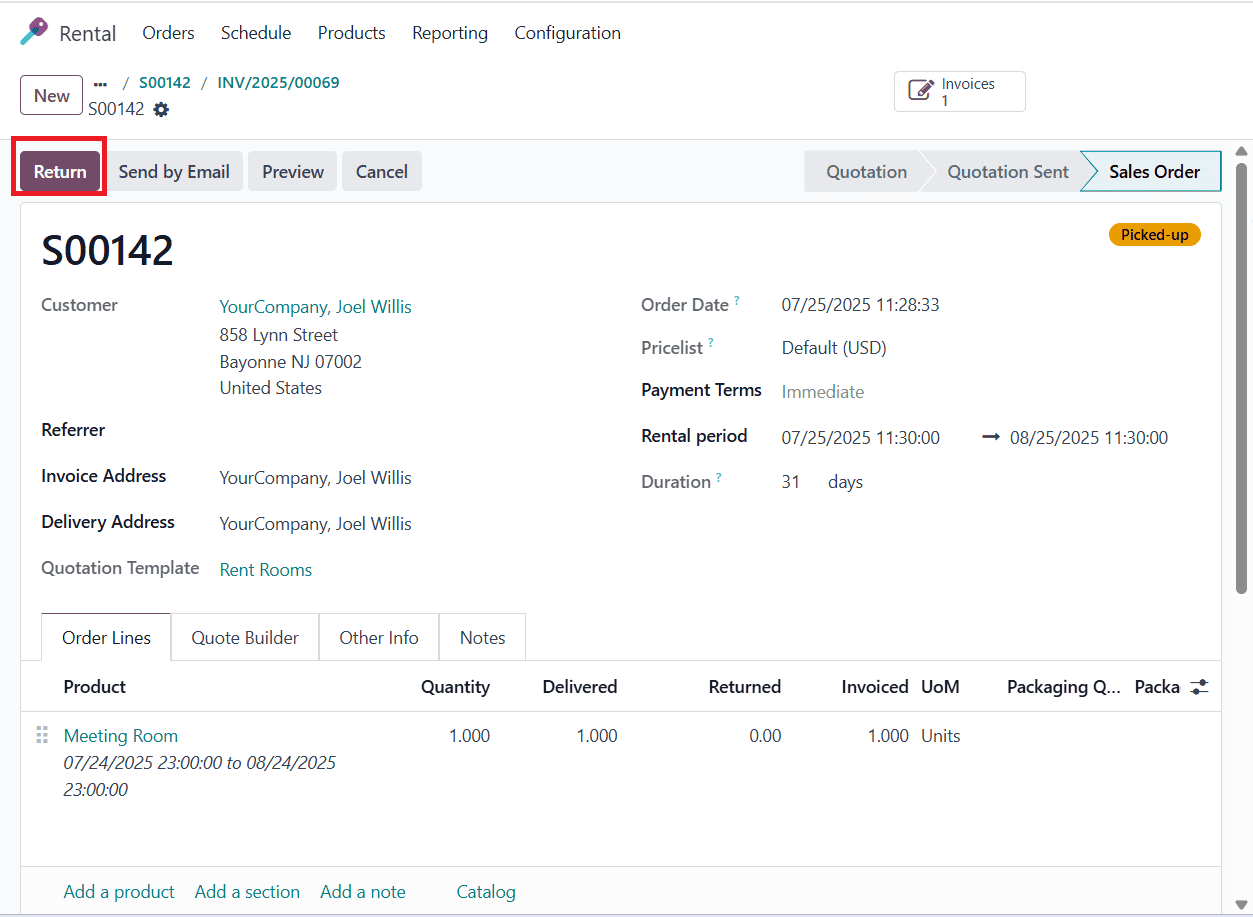Expand the breadcrumb ellipsis menu
Image resolution: width=1253 pixels, height=917 pixels.
tap(100, 84)
